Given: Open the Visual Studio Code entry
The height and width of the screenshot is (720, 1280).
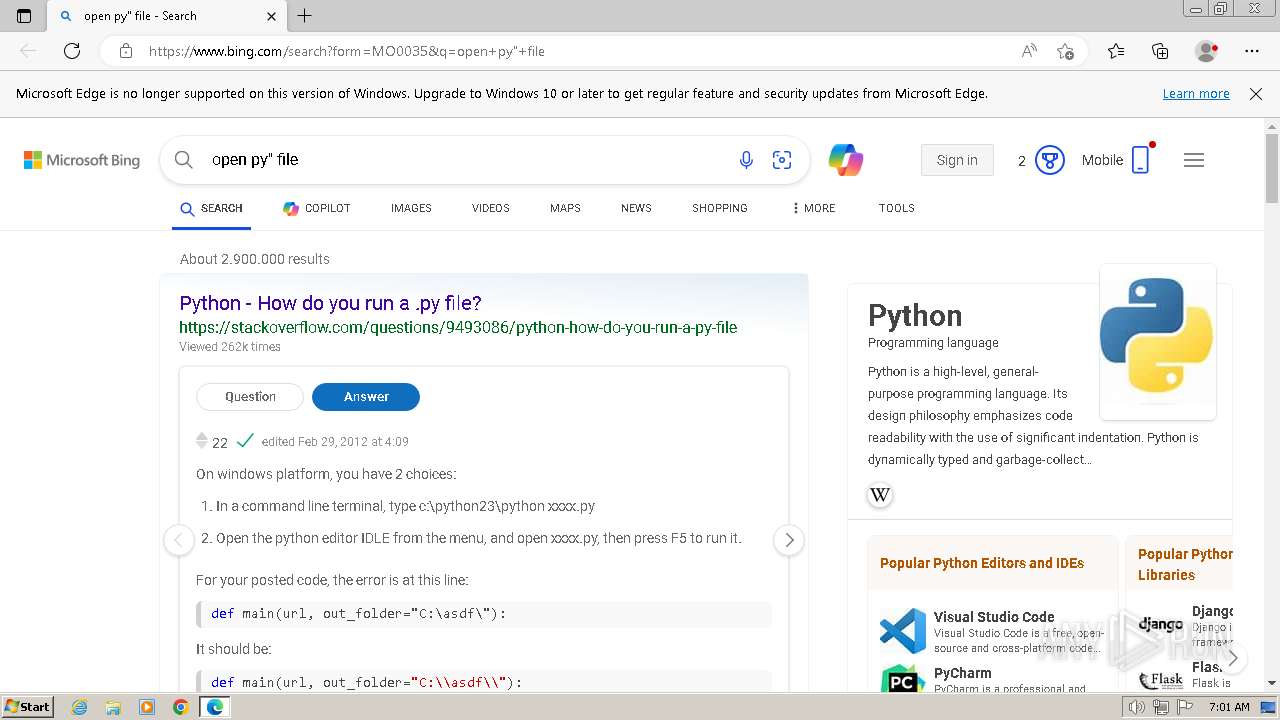Looking at the screenshot, I should [994, 617].
